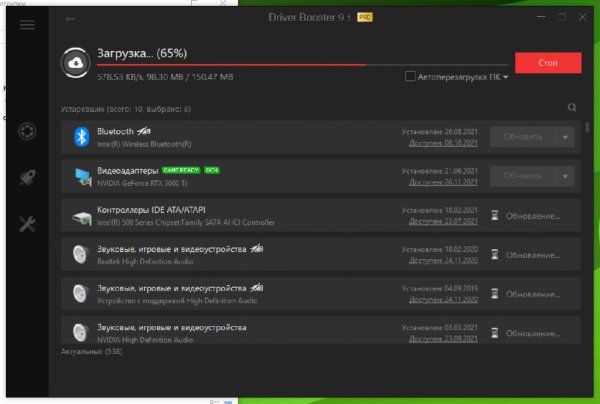Go back with the arrow icon
The image size is (600, 404).
[70, 19]
